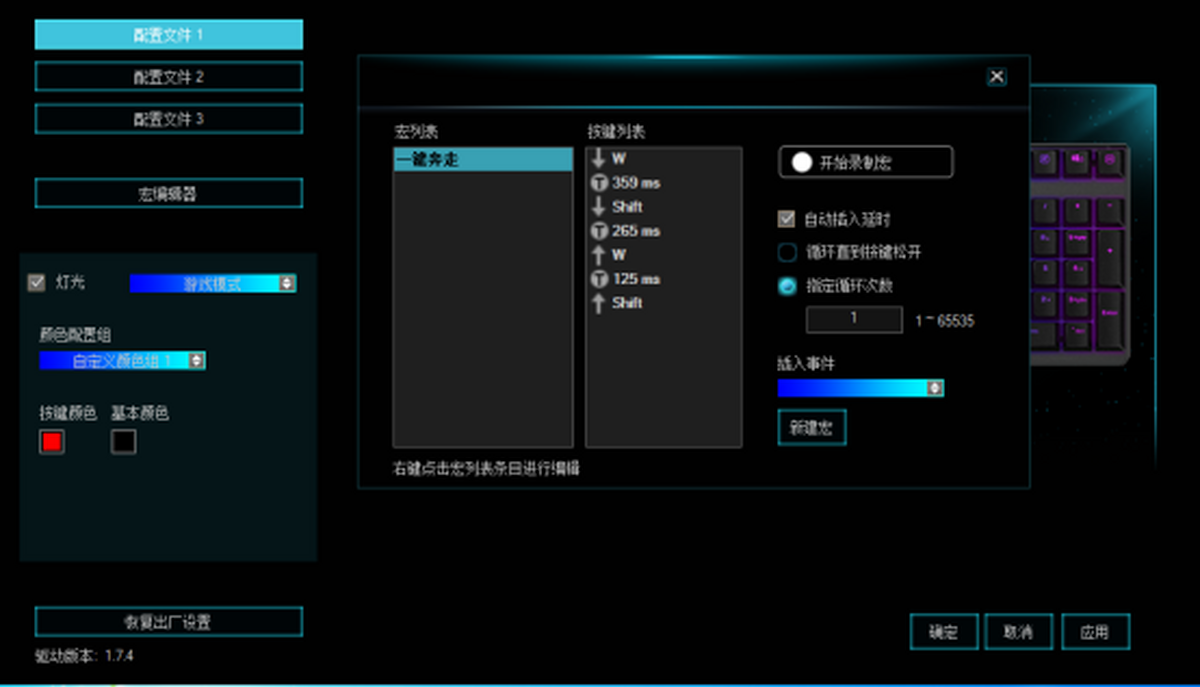Click the 359 ms delay timer icon
The width and height of the screenshot is (1200, 687).
[x=599, y=183]
